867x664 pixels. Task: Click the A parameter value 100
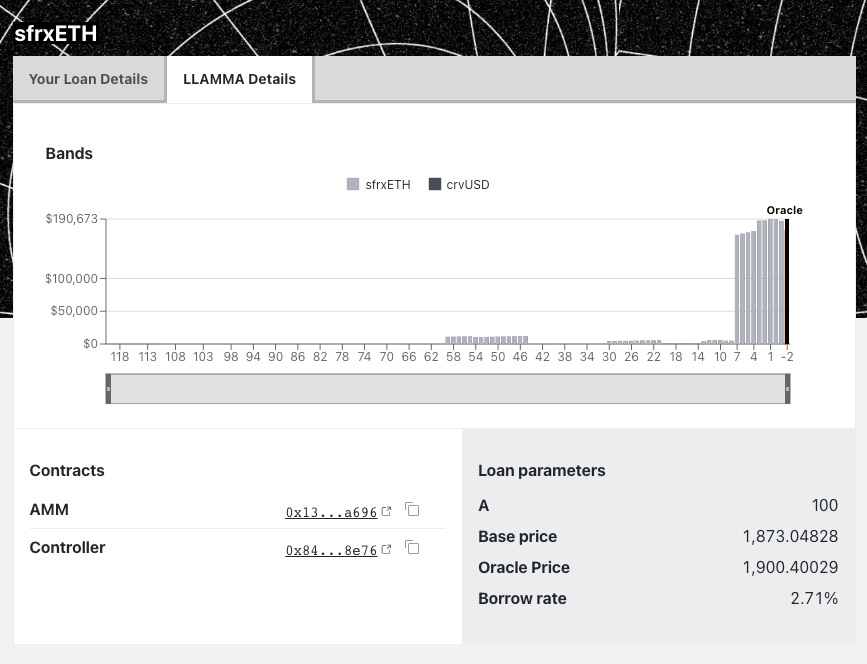coord(824,505)
